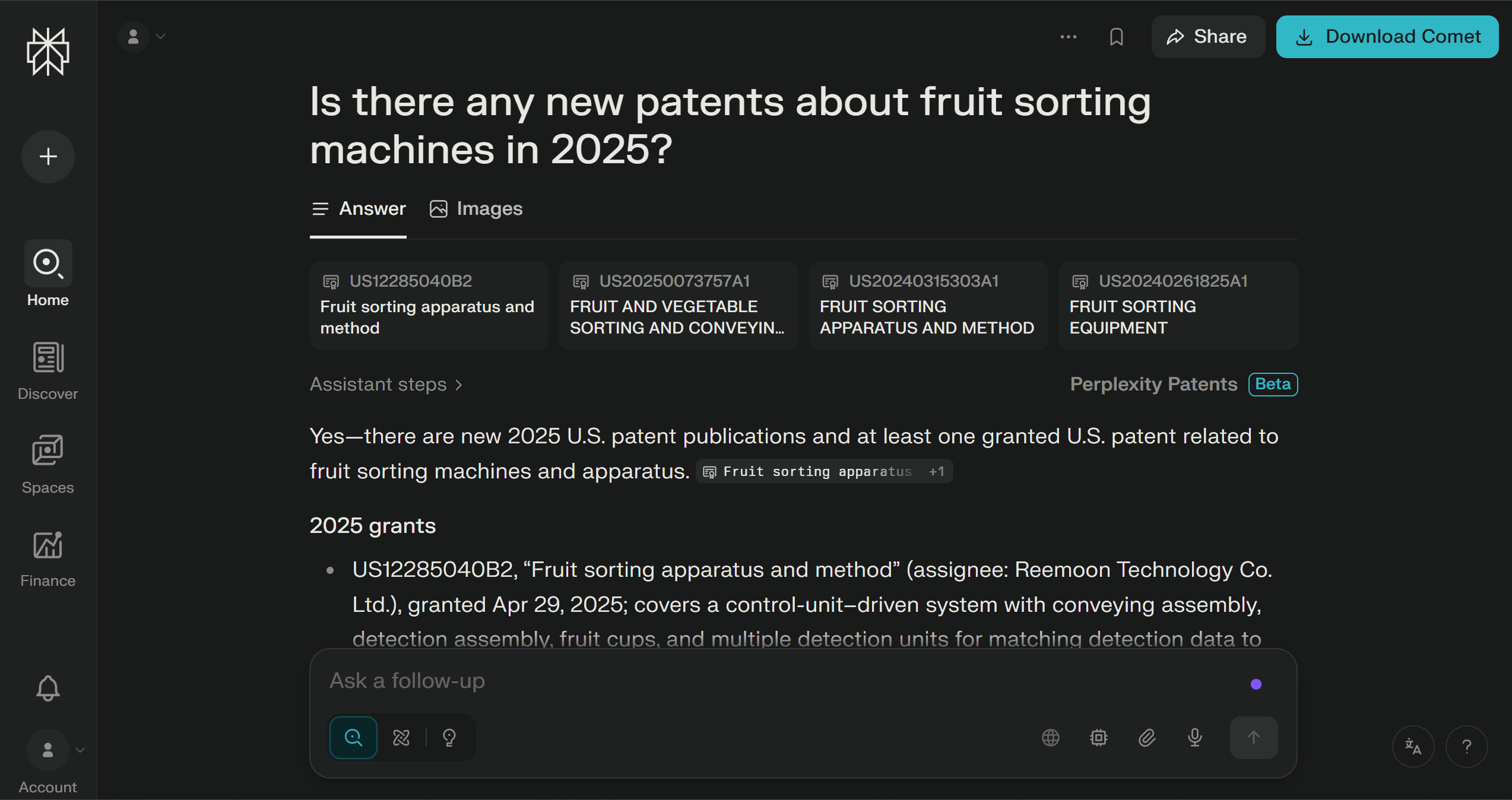Open the model selection chip icon
Image resolution: width=1512 pixels, height=800 pixels.
1098,738
